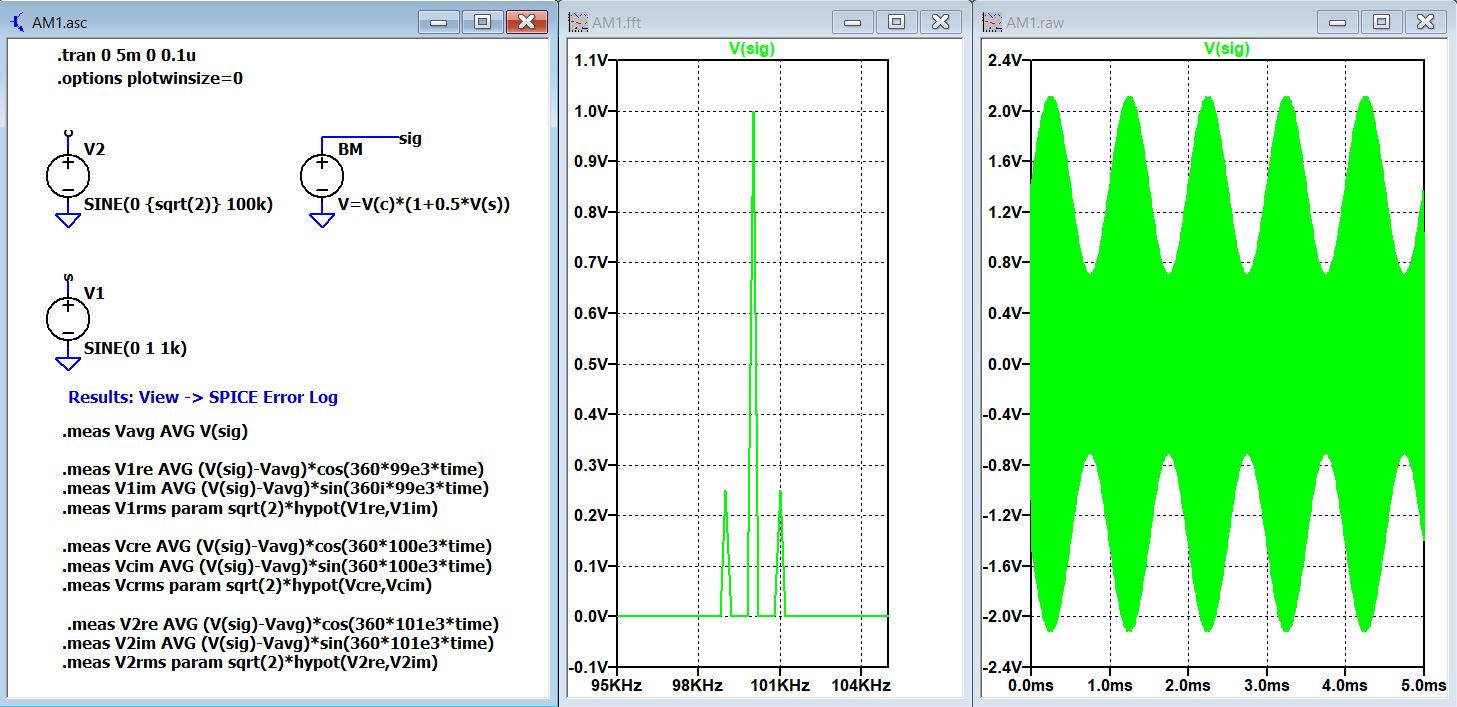Click the .meas V2re directive line
The width and height of the screenshot is (1457, 707).
tap(283, 623)
